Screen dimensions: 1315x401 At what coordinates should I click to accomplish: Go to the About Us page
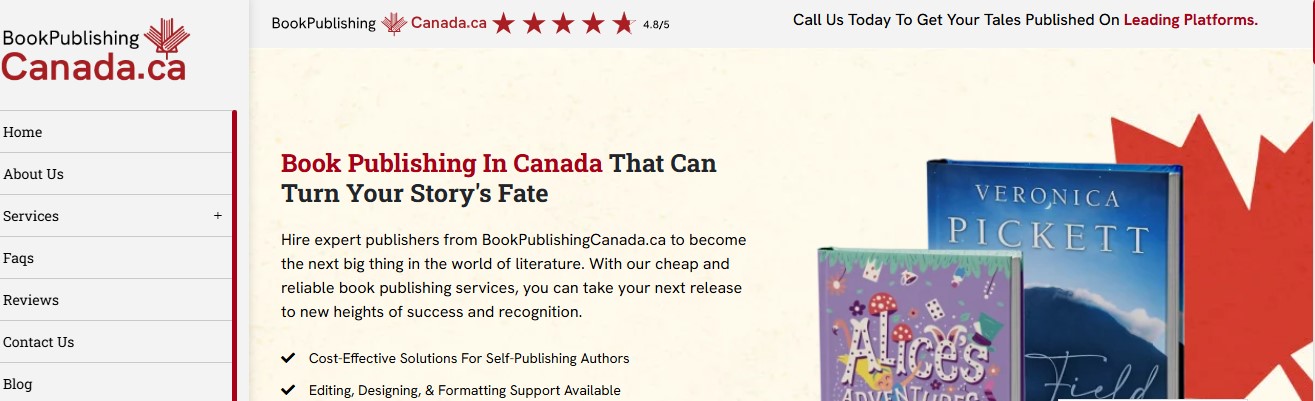pyautogui.click(x=33, y=174)
